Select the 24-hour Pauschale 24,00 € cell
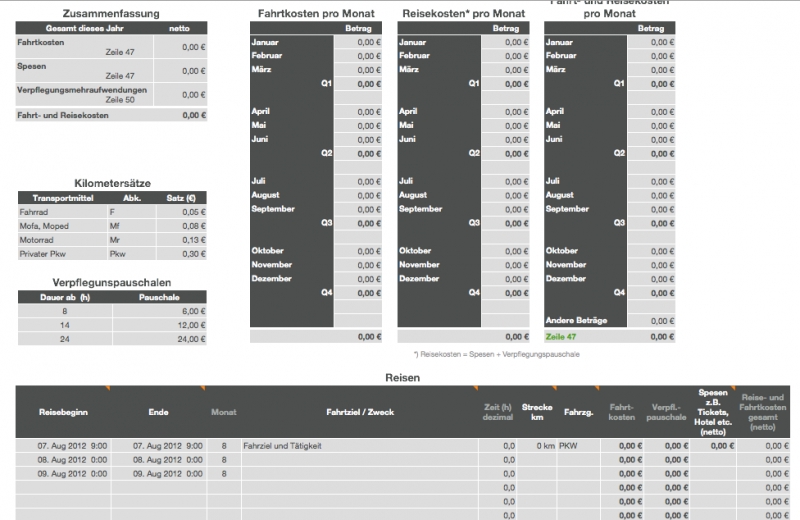 tap(160, 339)
